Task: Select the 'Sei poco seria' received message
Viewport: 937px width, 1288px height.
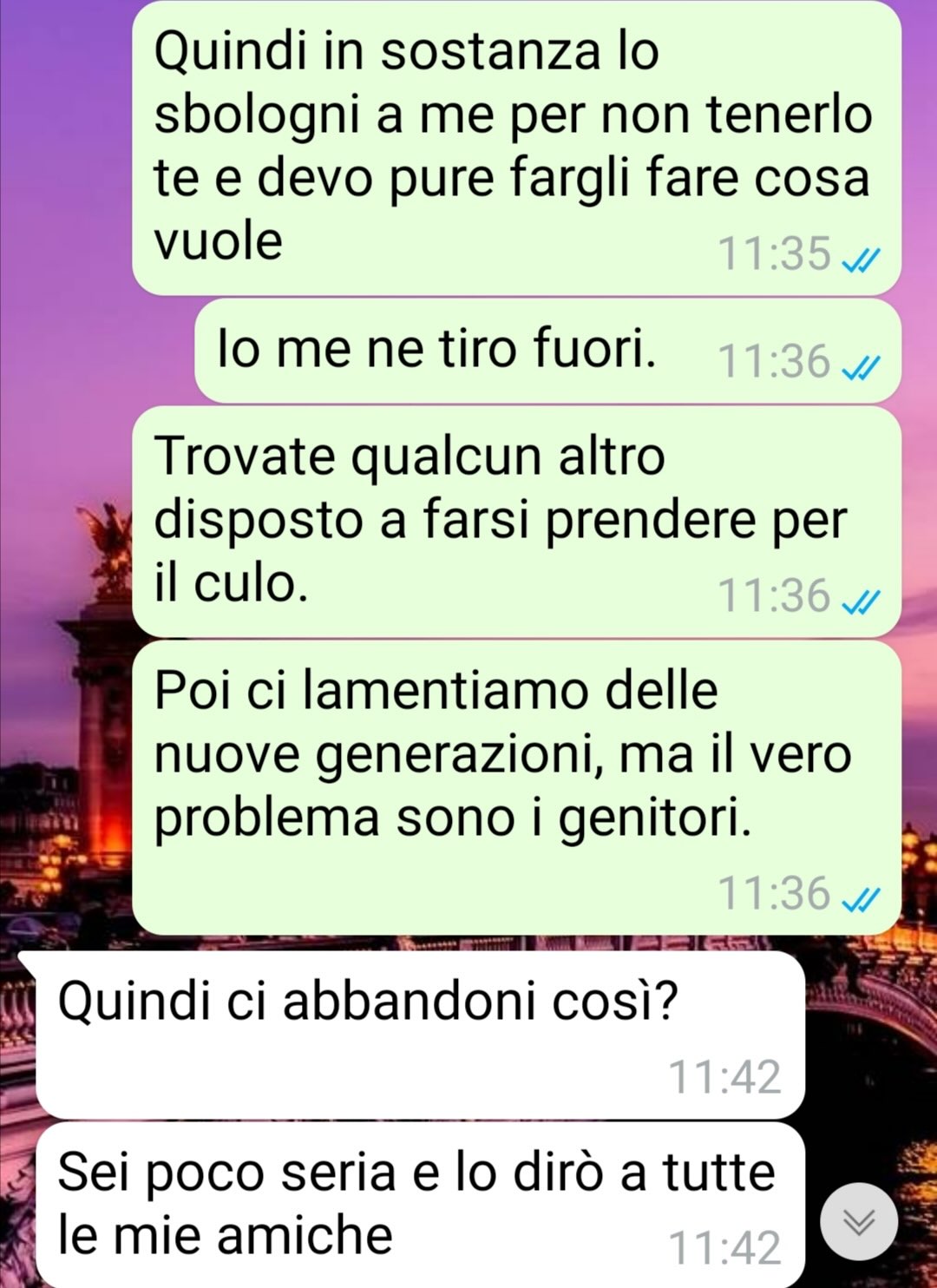Action: pyautogui.click(x=421, y=1205)
